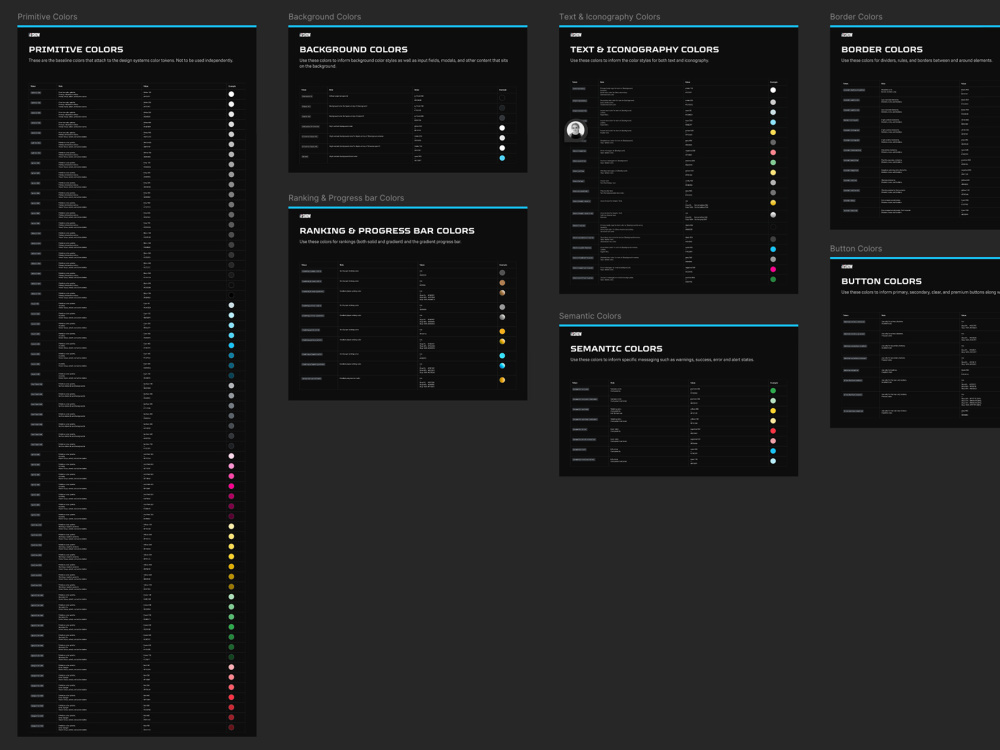Select the Button Colors frame label
This screenshot has height=750, width=1000.
pos(856,249)
